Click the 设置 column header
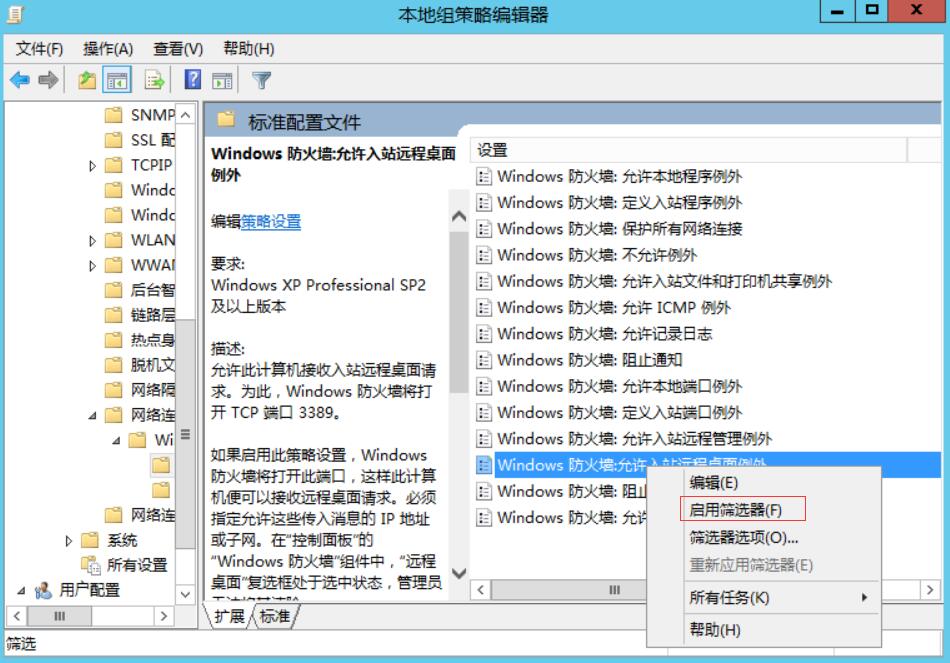Image resolution: width=950 pixels, height=663 pixels. pos(689,150)
